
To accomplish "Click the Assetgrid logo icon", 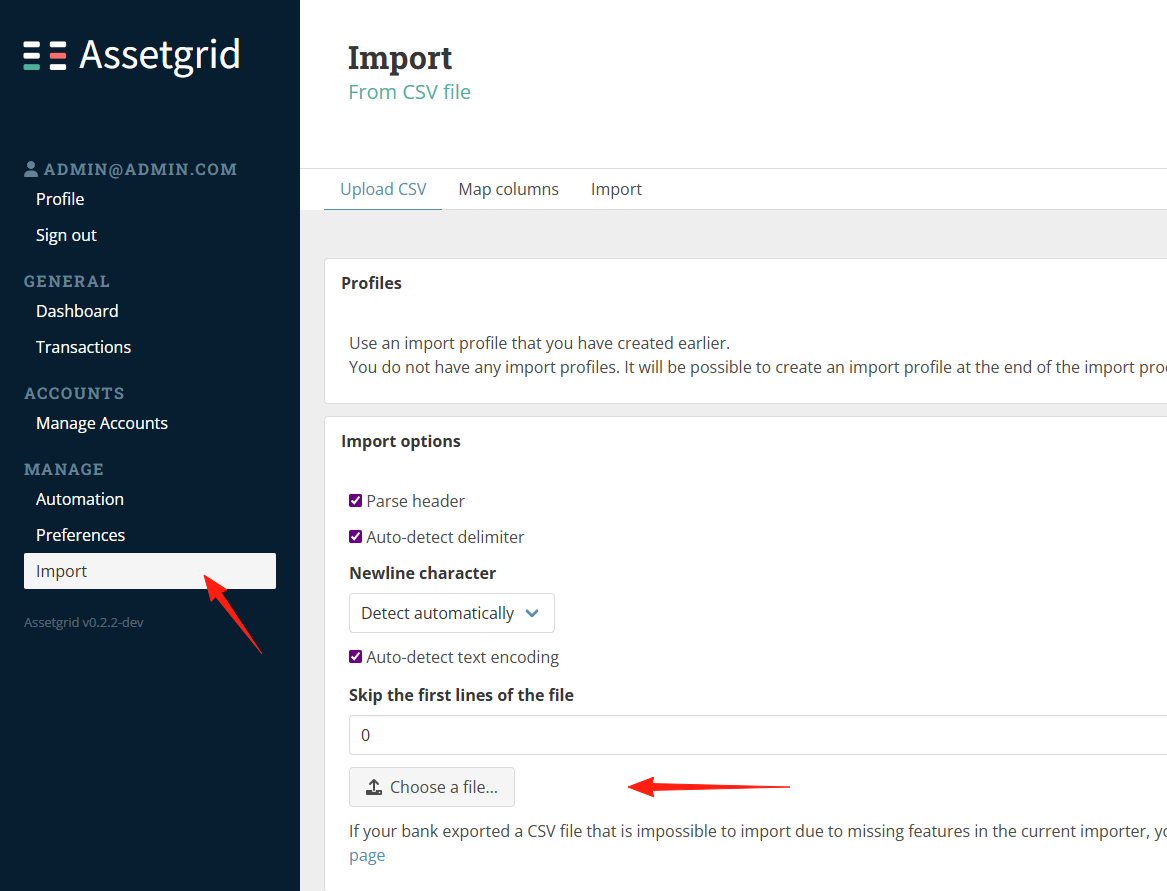I will point(45,56).
